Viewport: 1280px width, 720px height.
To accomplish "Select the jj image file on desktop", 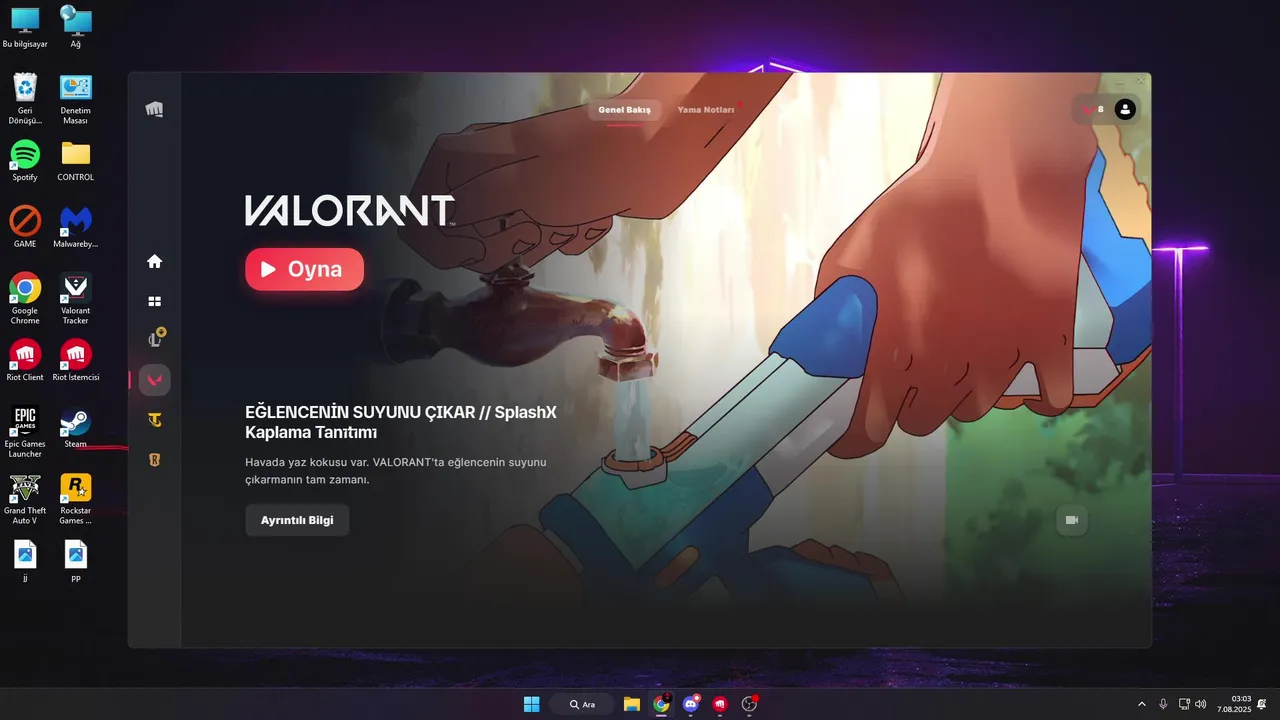I will 25,562.
